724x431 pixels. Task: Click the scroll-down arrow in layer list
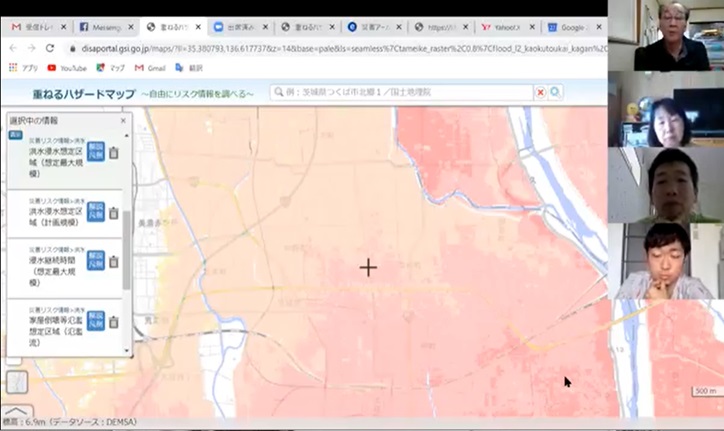click(x=127, y=351)
